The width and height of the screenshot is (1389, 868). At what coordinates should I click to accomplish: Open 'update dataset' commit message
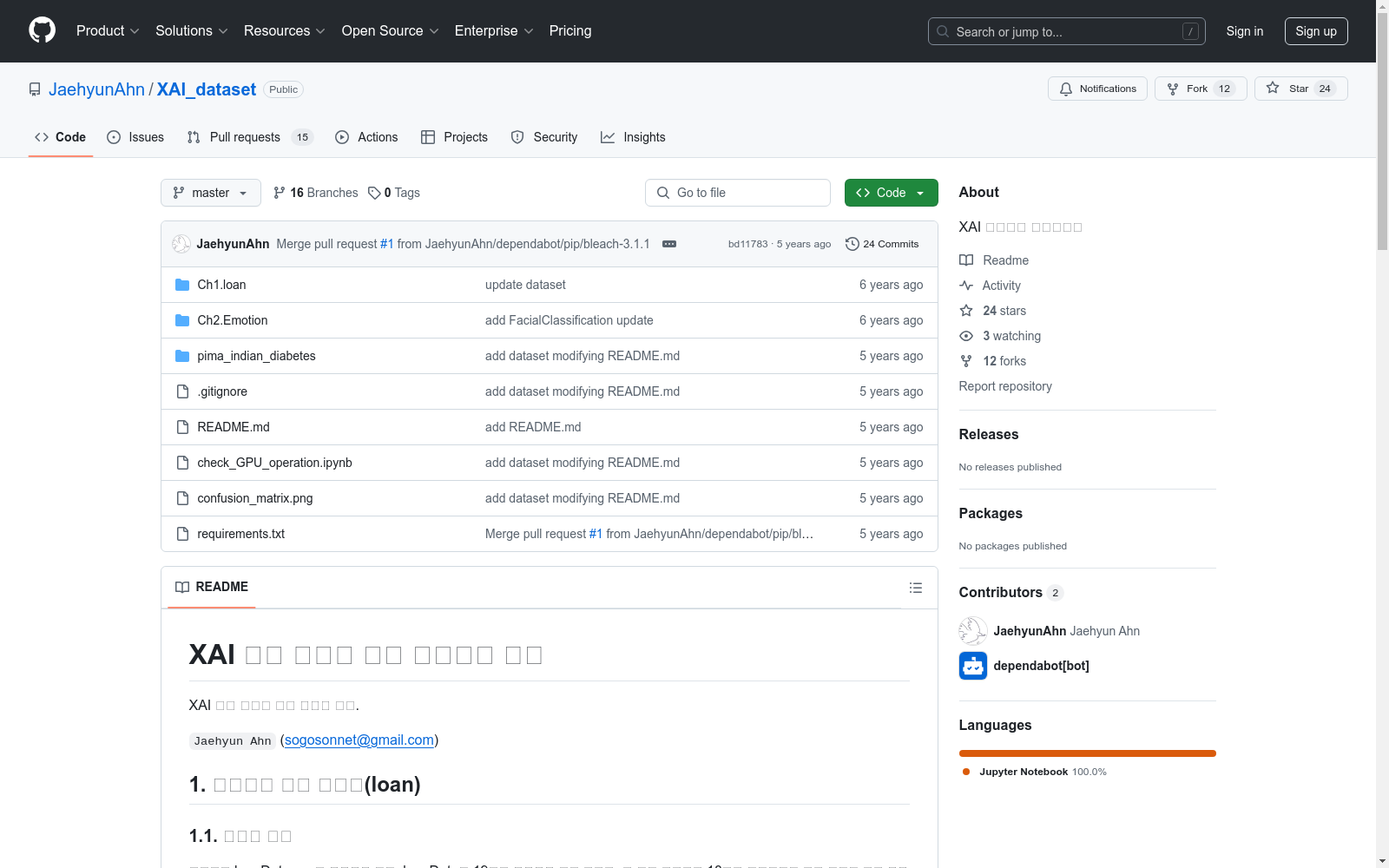point(525,285)
